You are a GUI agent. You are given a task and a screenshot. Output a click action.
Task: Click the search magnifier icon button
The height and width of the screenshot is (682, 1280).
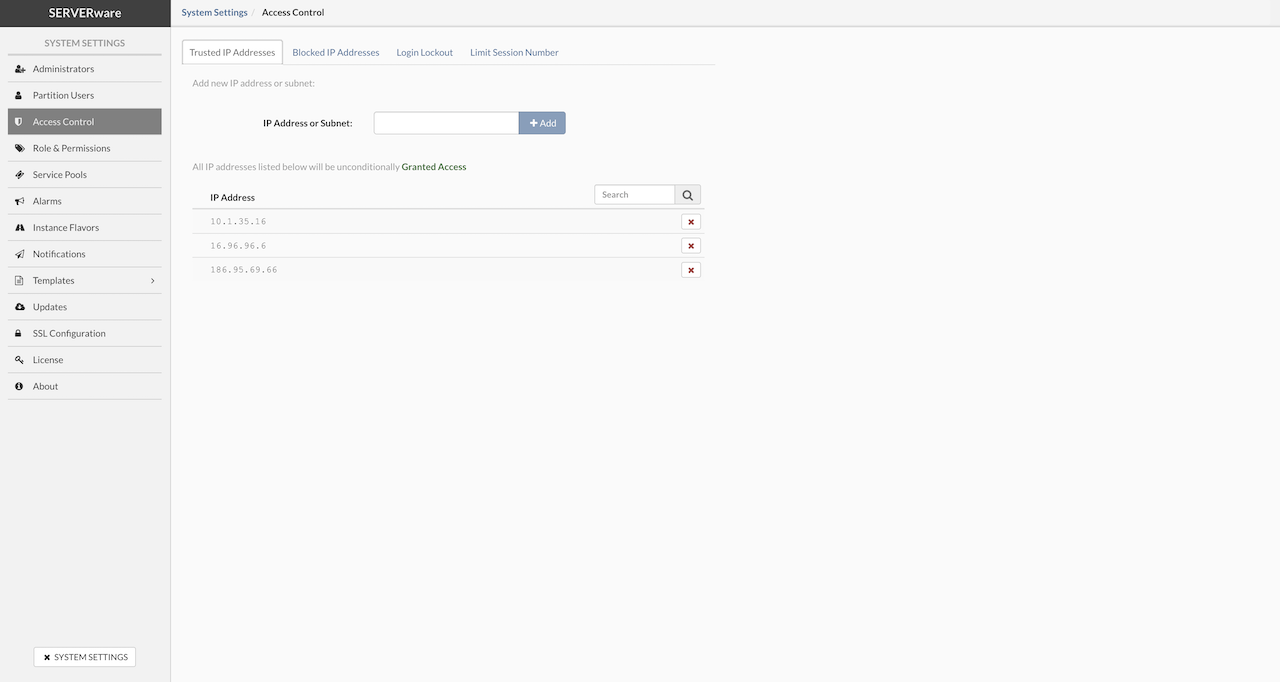[687, 195]
